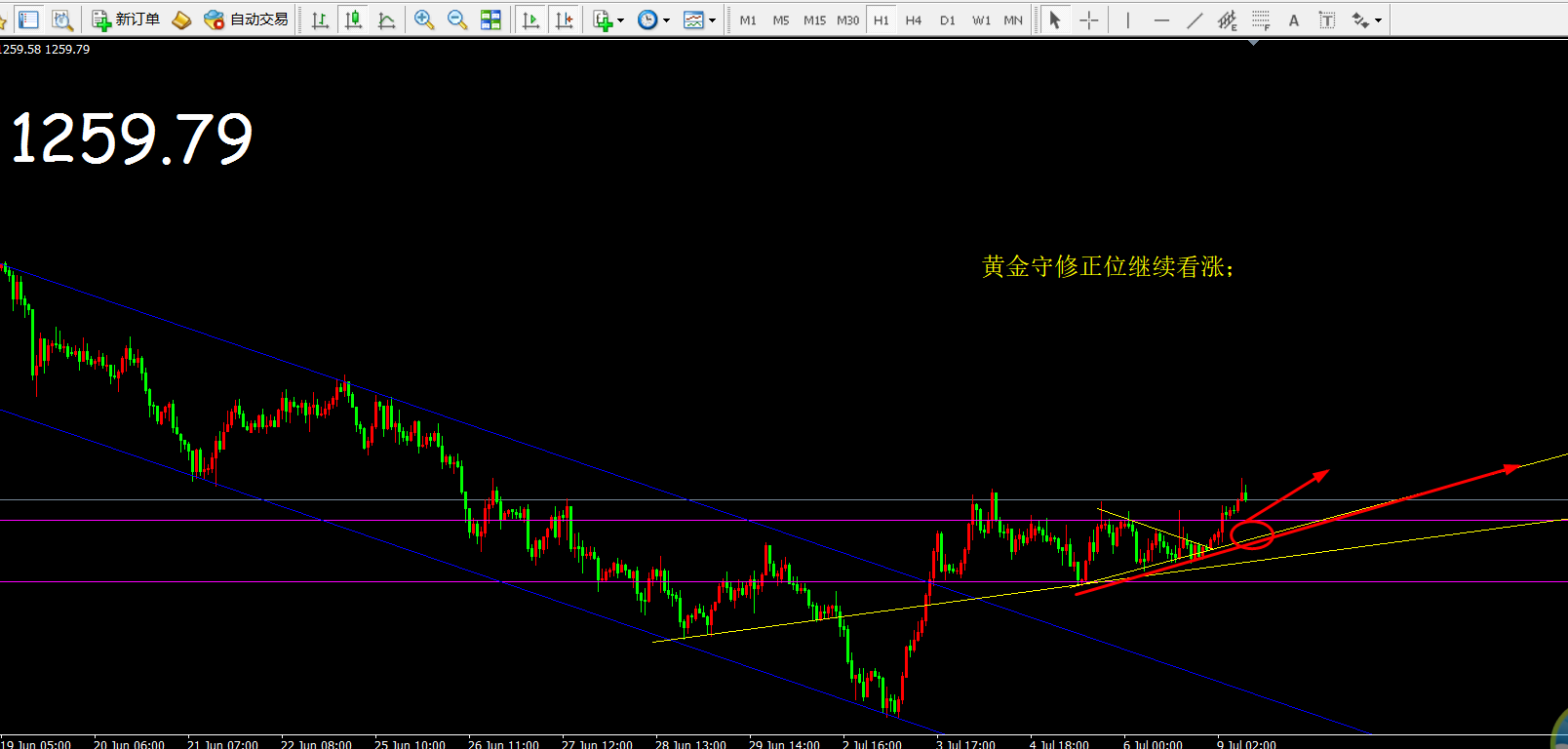The height and width of the screenshot is (749, 1568).
Task: Click the New Order (新订单) button
Action: (126, 20)
